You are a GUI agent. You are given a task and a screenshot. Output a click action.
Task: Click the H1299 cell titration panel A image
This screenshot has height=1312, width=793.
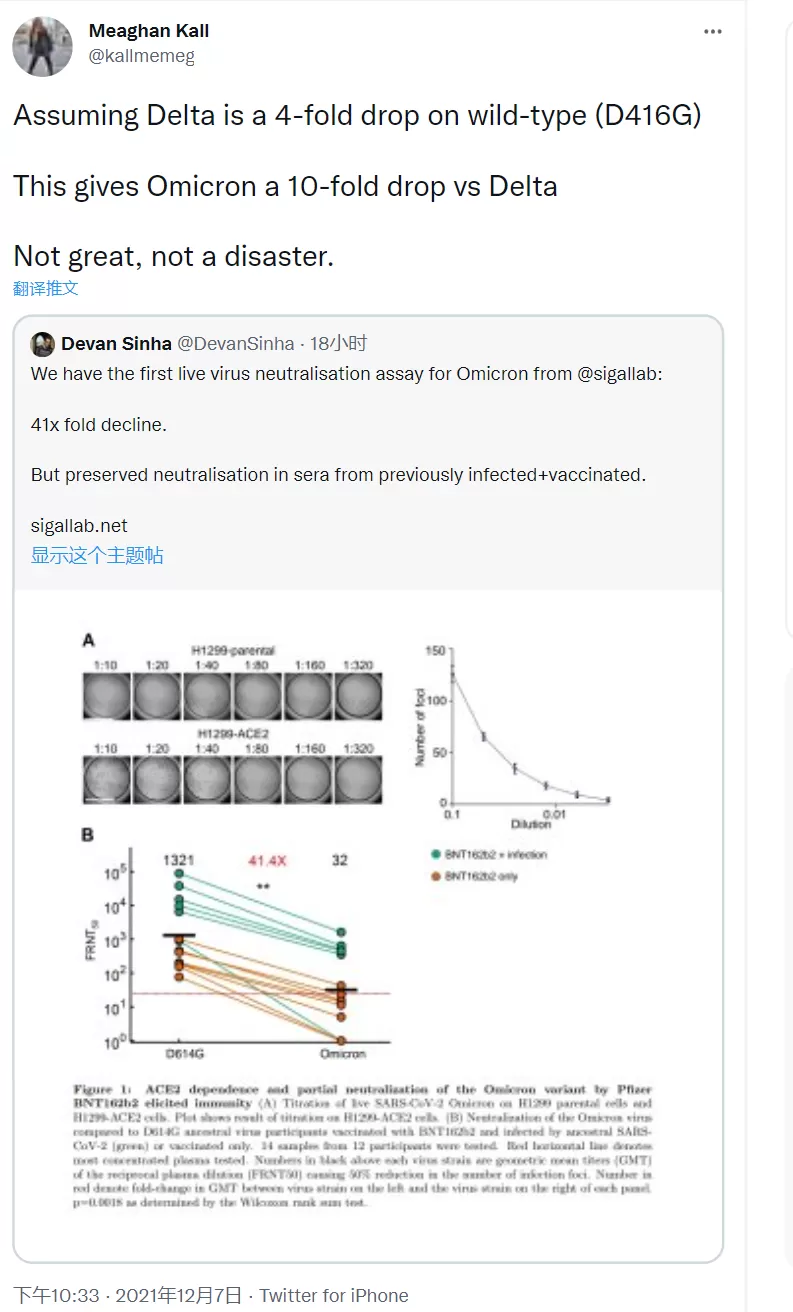[232, 719]
